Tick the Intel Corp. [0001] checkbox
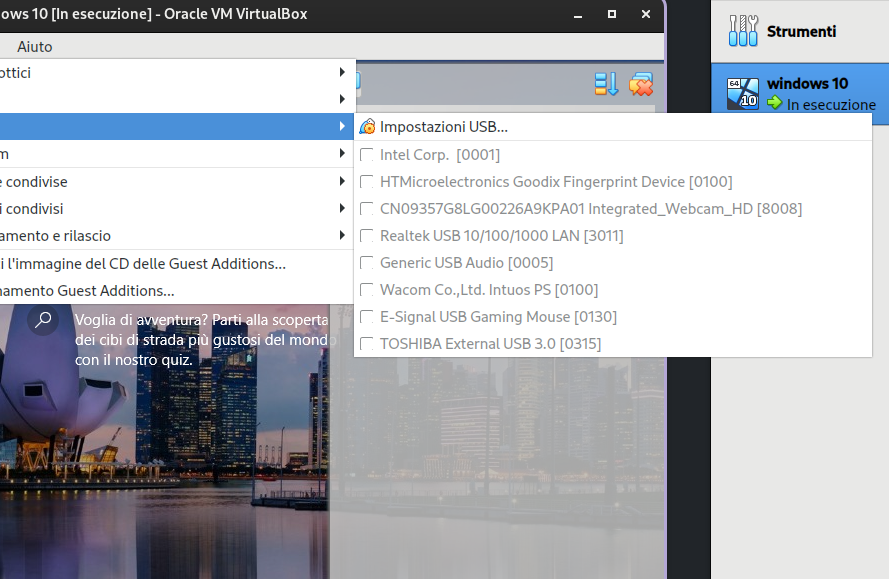Screen dimensions: 889x579 click(x=367, y=155)
